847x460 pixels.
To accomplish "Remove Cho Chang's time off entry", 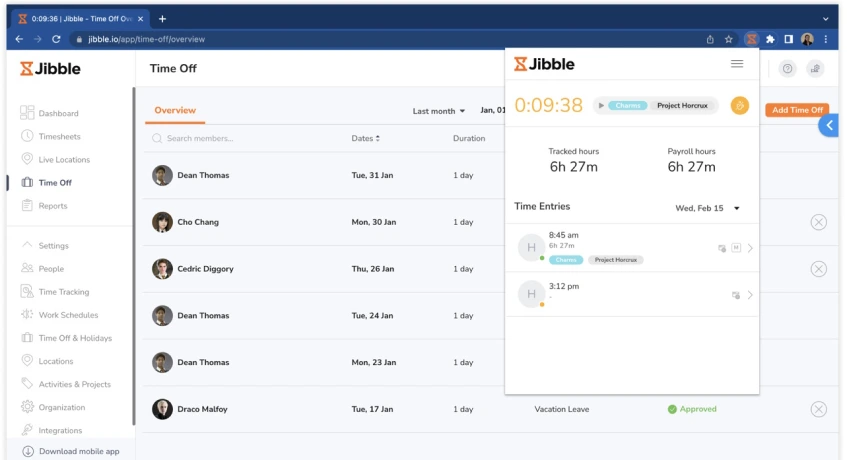I will tap(818, 222).
